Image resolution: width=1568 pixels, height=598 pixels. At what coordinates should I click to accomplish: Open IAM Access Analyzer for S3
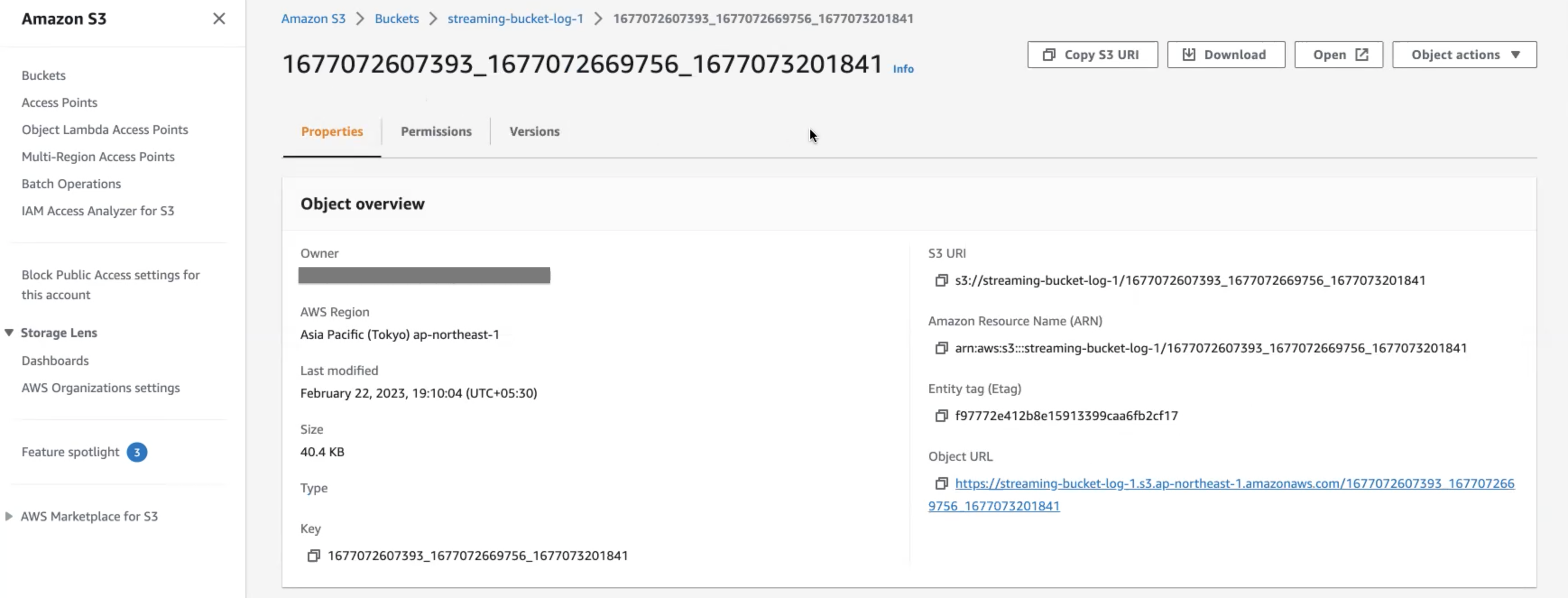(x=97, y=211)
